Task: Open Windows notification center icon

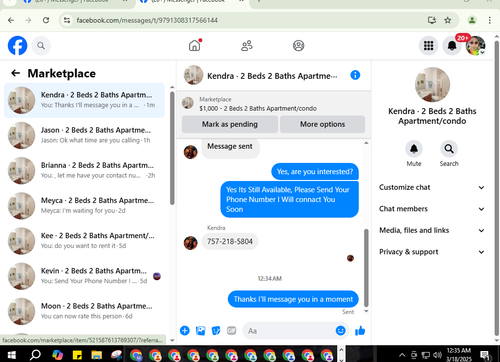Action: coord(485,355)
